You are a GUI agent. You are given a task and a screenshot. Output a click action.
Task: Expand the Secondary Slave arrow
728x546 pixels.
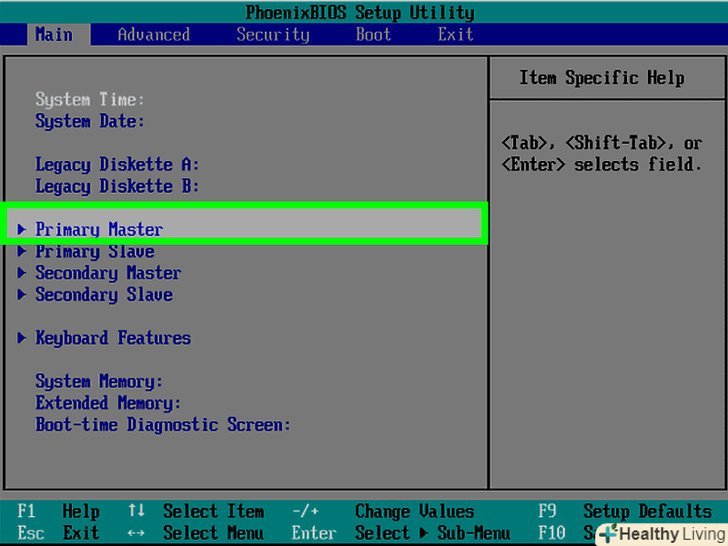21,294
